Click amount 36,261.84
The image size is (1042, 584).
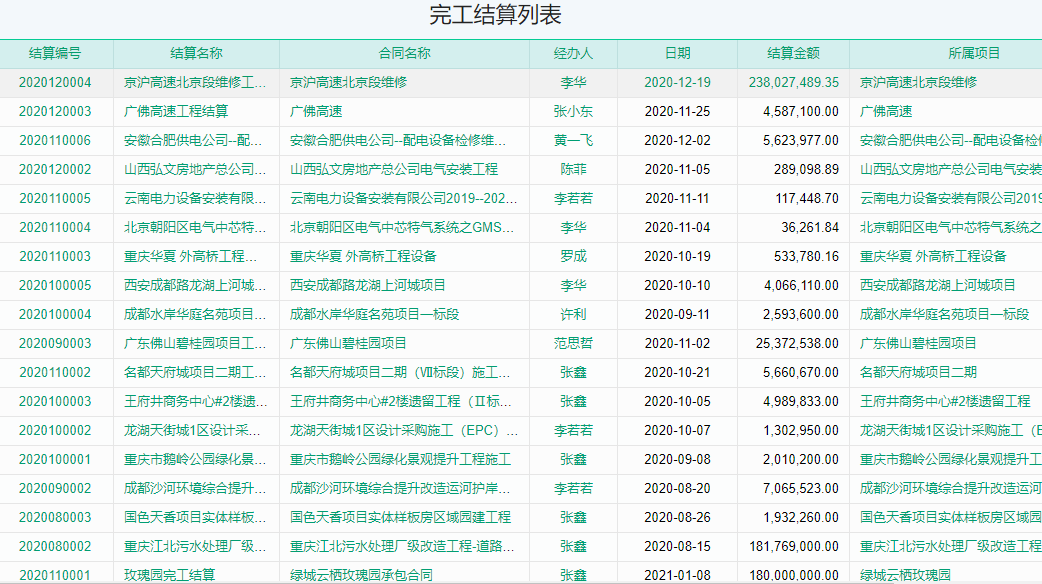pos(810,228)
